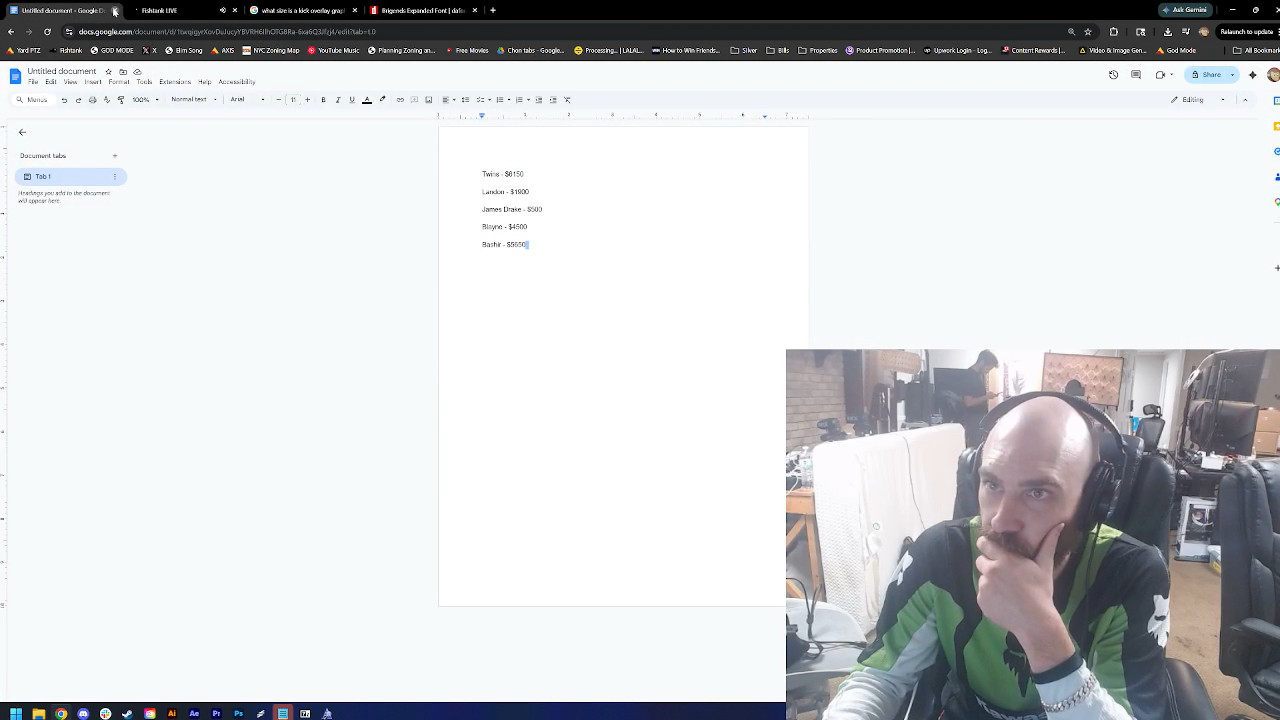The image size is (1280, 720).
Task: Open the Windows Start menu
Action: click(x=16, y=714)
